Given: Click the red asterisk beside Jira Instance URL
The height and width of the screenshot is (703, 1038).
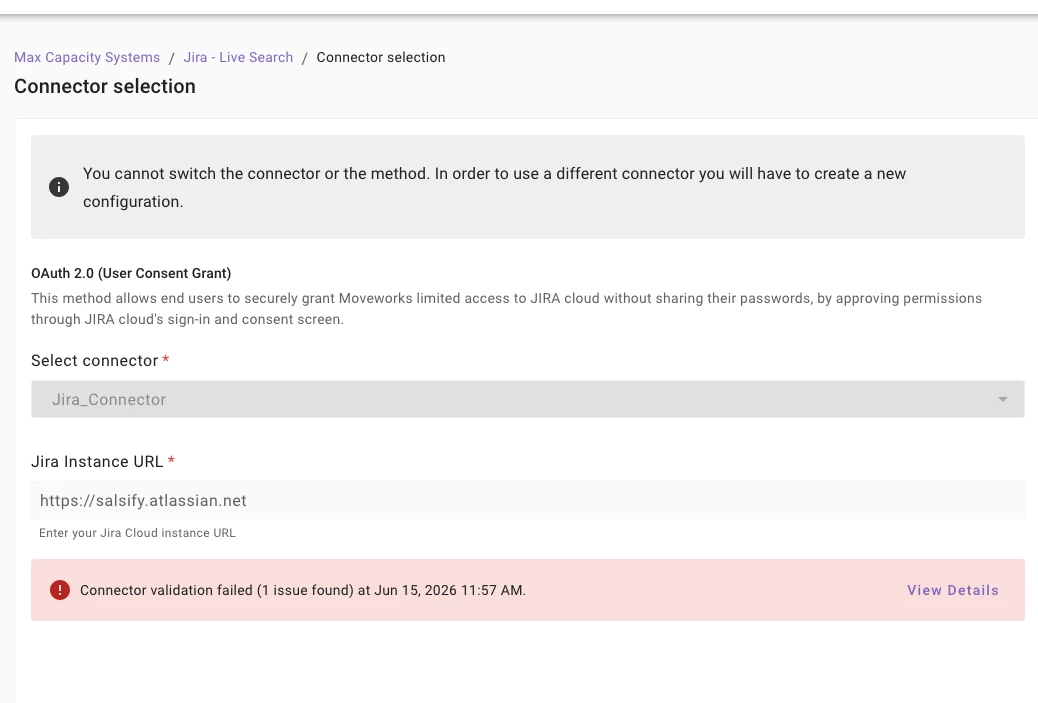Looking at the screenshot, I should (171, 461).
